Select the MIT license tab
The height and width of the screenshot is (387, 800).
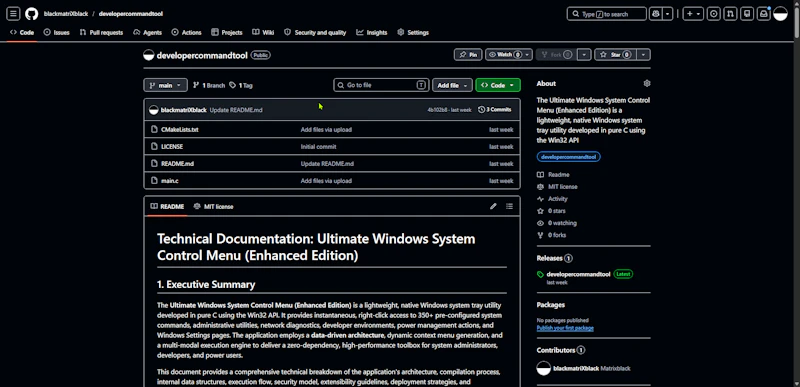point(213,207)
